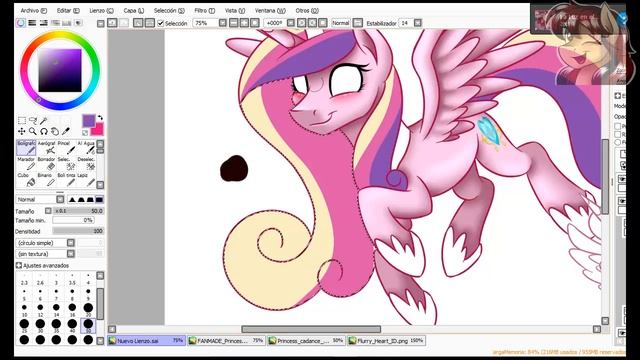The height and width of the screenshot is (360, 640).
Task: Open the Ventana menu
Action: coord(270,10)
